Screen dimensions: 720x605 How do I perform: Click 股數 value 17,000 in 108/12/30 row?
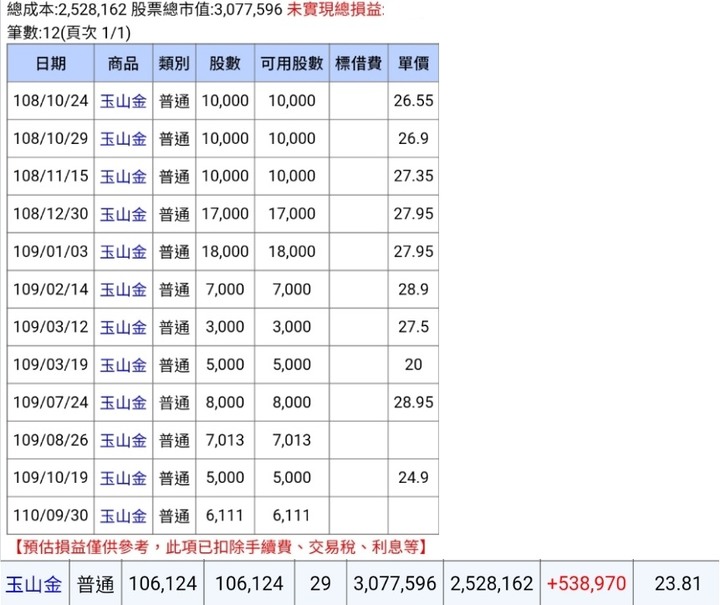225,213
